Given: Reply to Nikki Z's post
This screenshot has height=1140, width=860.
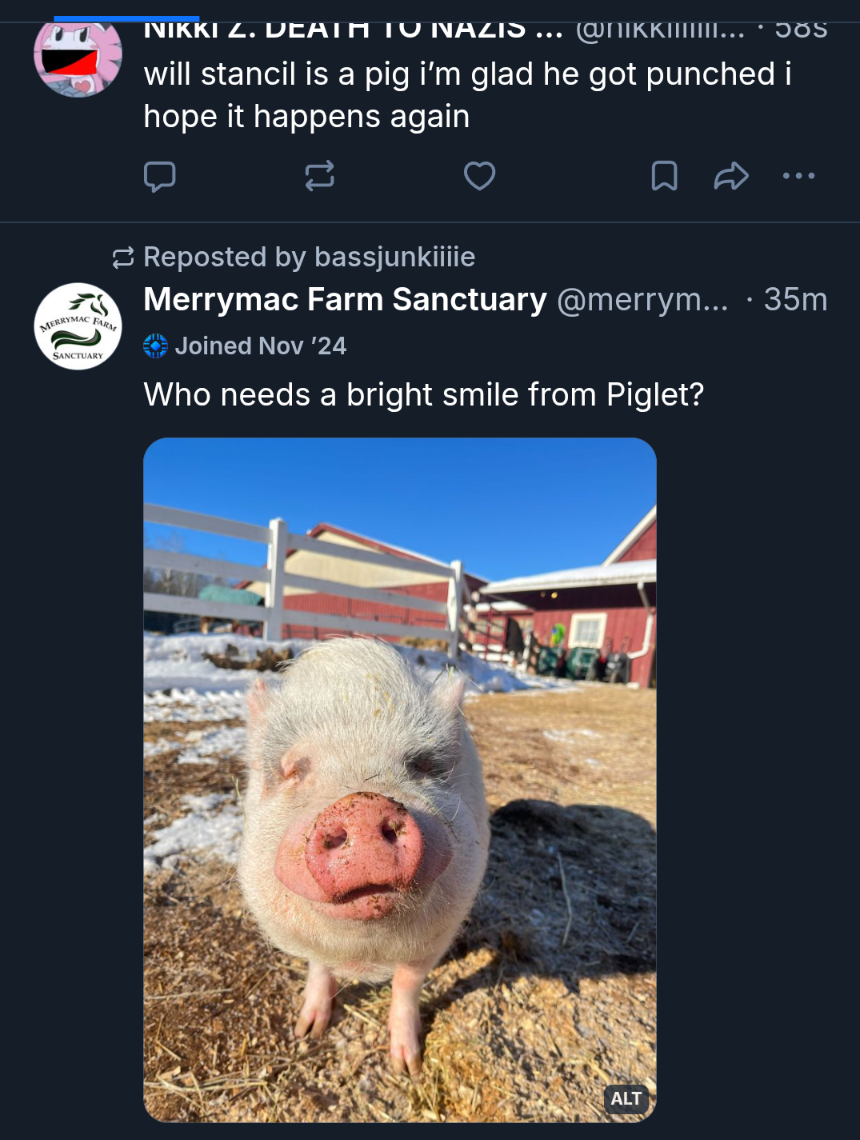Looking at the screenshot, I should pyautogui.click(x=160, y=177).
